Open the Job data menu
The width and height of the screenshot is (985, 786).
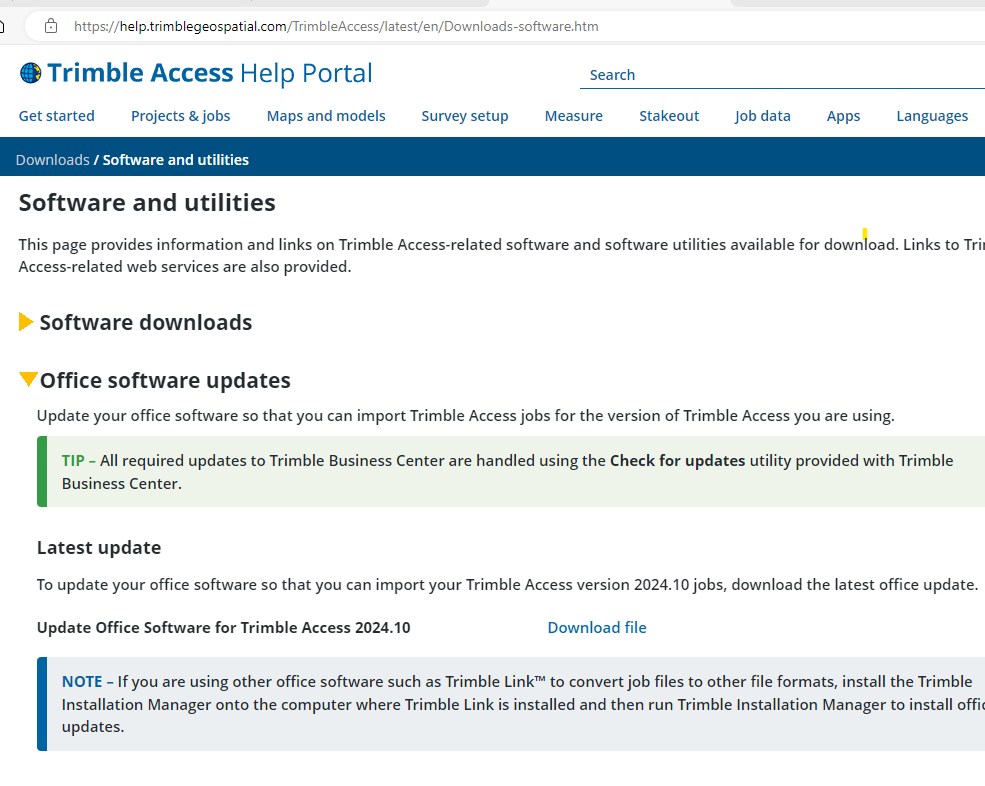tap(762, 116)
